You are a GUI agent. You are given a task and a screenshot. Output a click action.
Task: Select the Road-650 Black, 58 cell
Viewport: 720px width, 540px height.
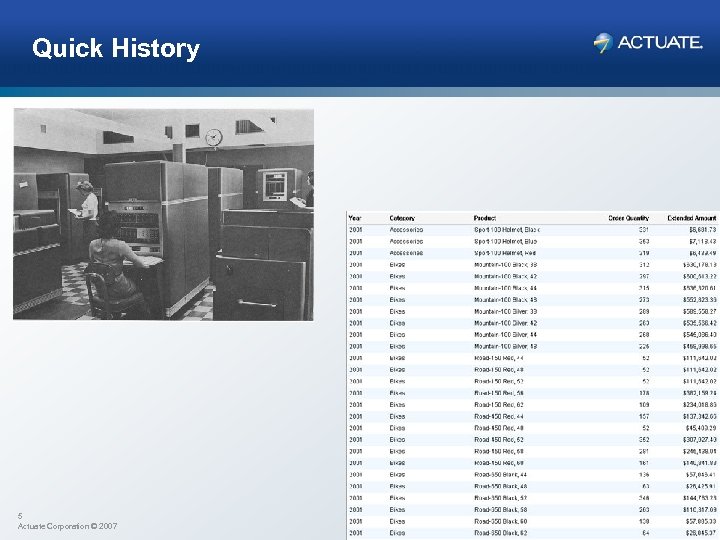(501, 510)
